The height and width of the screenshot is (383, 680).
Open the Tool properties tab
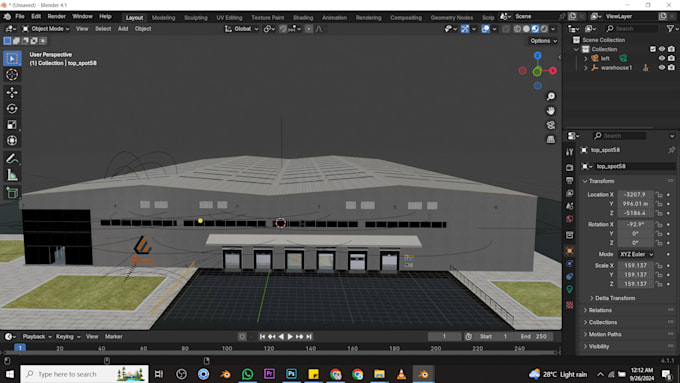click(x=570, y=152)
